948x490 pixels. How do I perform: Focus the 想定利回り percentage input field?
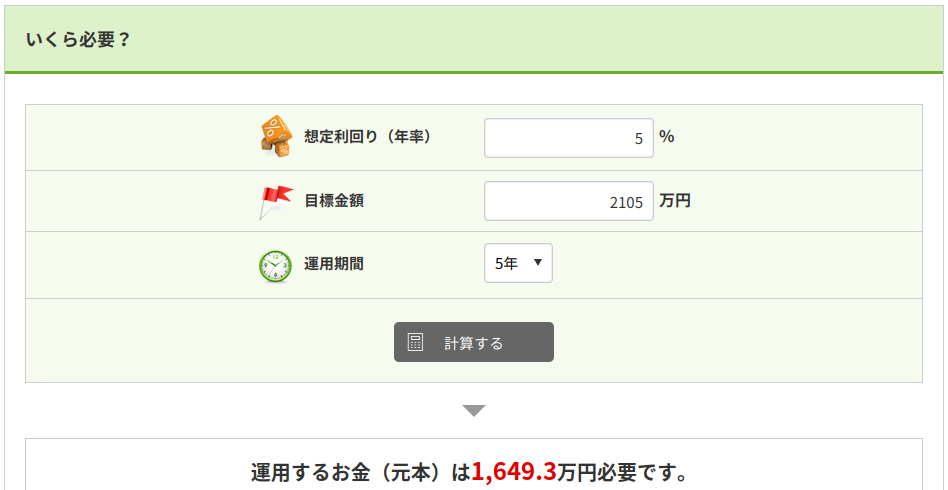(x=569, y=138)
